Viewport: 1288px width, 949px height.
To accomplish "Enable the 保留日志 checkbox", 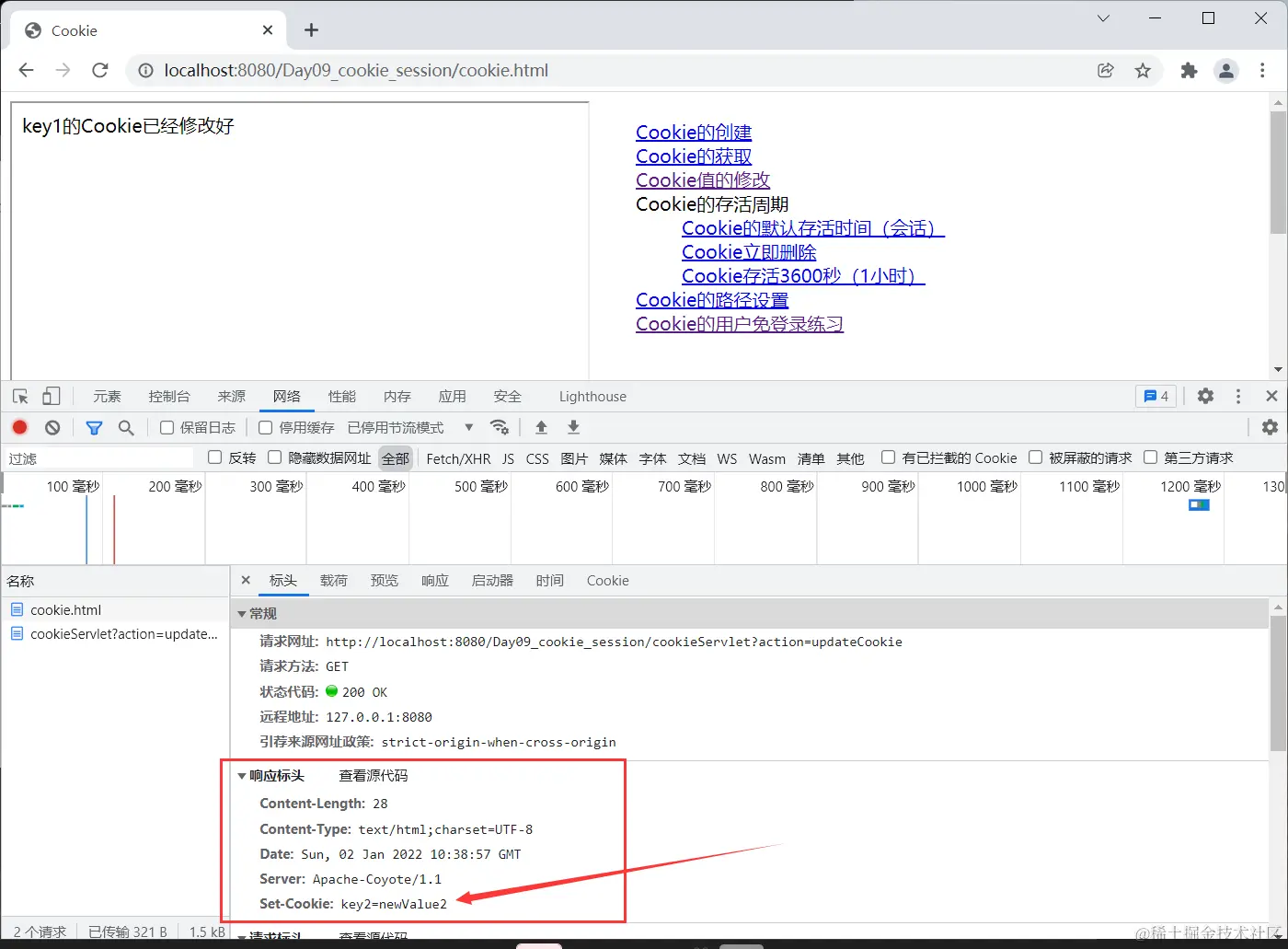I will click(167, 427).
